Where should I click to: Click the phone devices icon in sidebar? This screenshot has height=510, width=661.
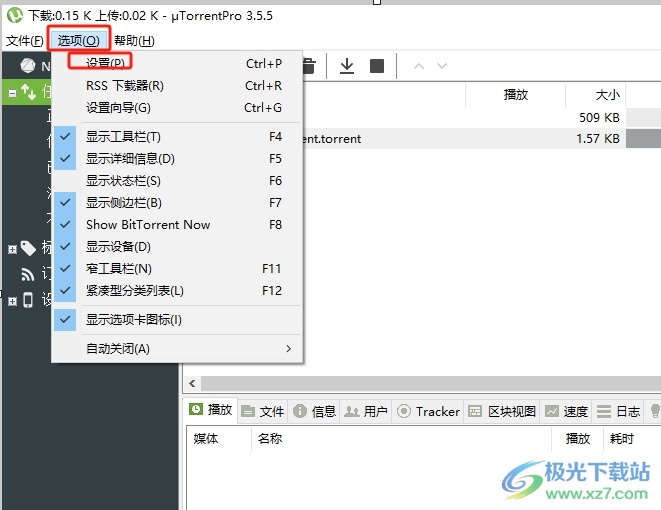click(28, 300)
